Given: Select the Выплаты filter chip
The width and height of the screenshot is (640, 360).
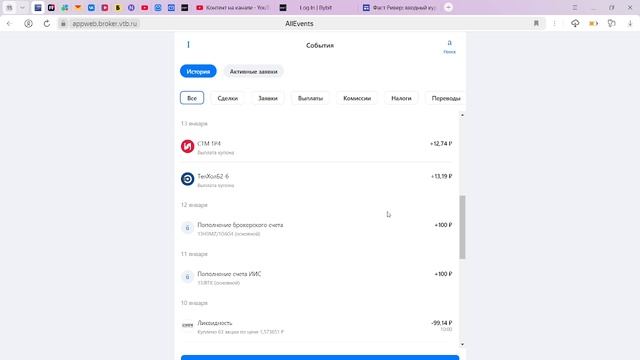Looking at the screenshot, I should (x=310, y=98).
